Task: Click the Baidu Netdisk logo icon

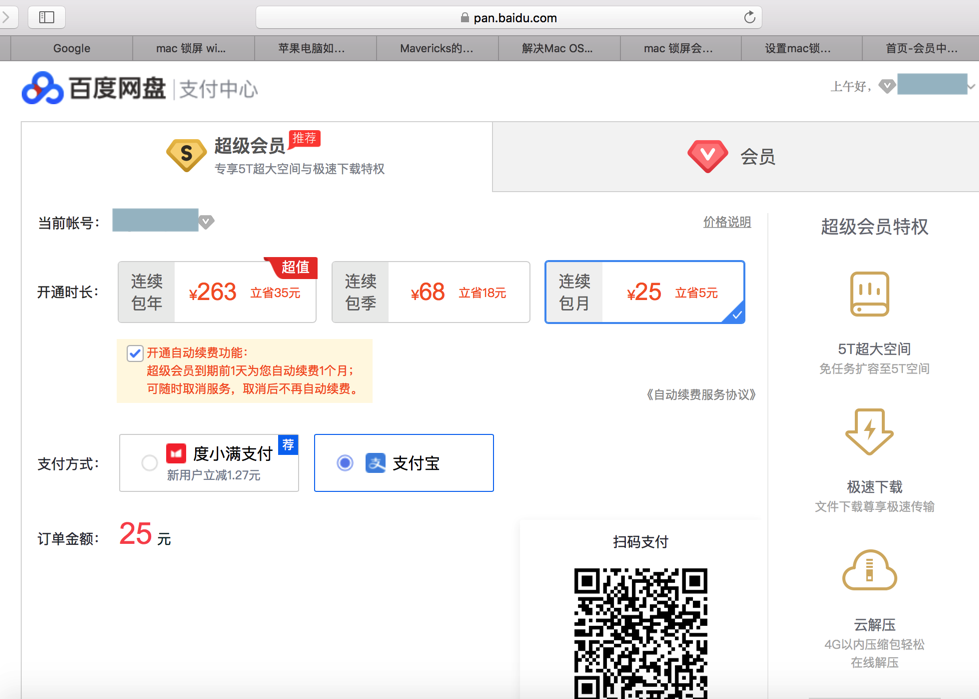Action: pyautogui.click(x=42, y=88)
